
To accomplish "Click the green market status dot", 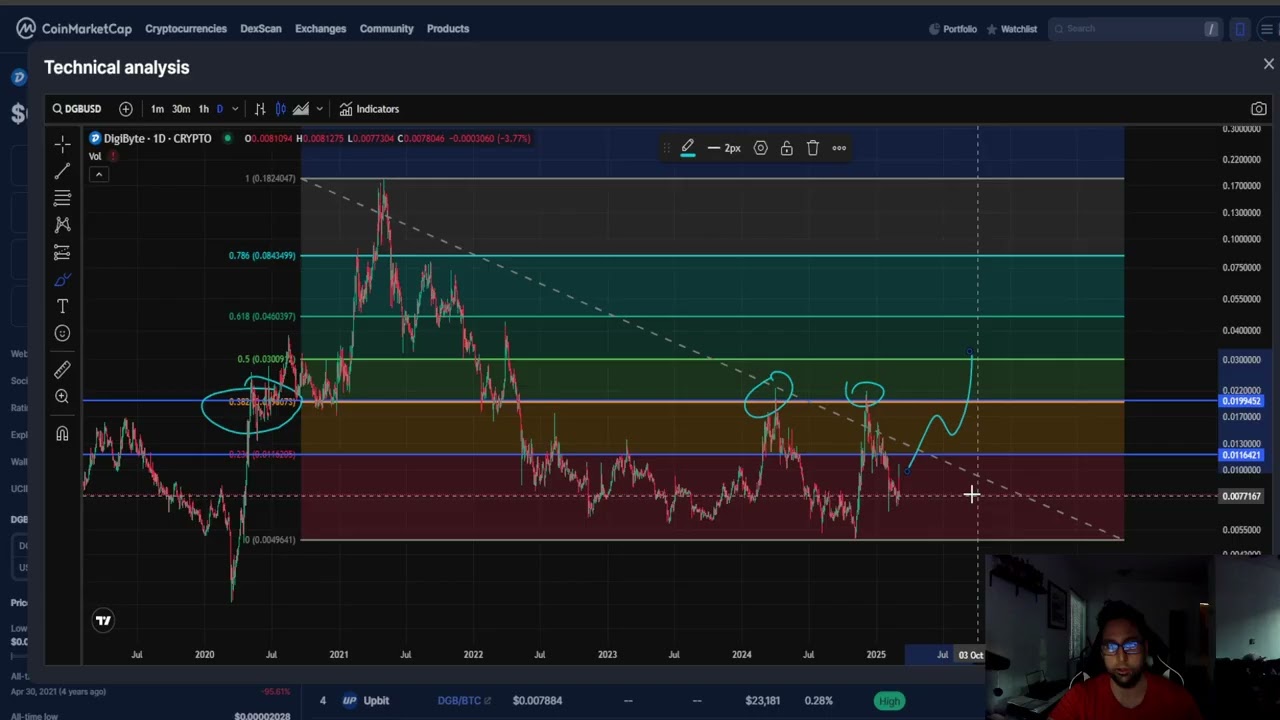I will pyautogui.click(x=228, y=138).
